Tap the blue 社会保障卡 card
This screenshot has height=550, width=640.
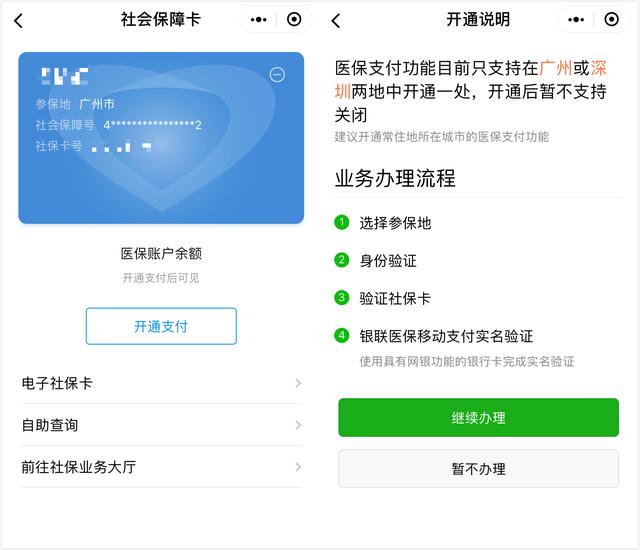click(x=161, y=138)
